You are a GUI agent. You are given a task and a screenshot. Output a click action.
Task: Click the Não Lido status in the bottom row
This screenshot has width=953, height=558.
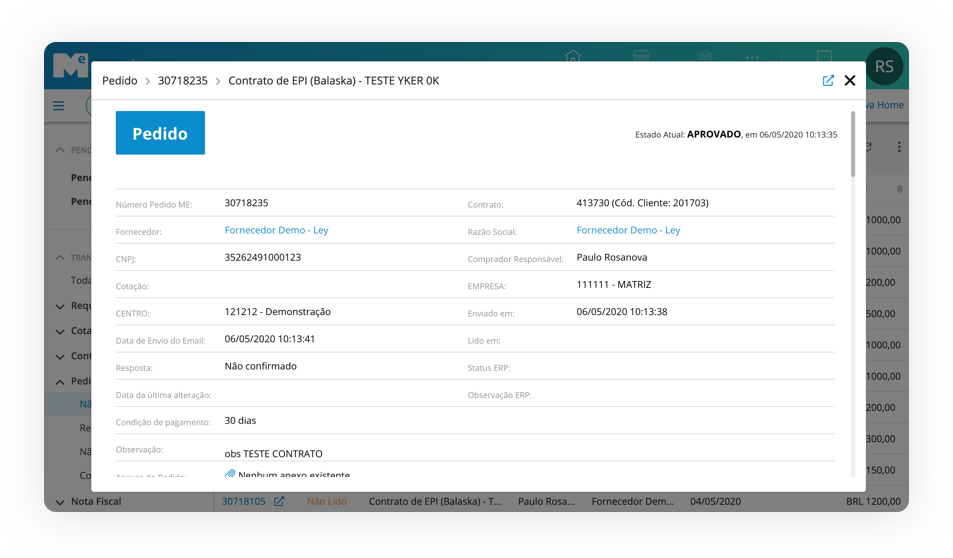pos(327,501)
